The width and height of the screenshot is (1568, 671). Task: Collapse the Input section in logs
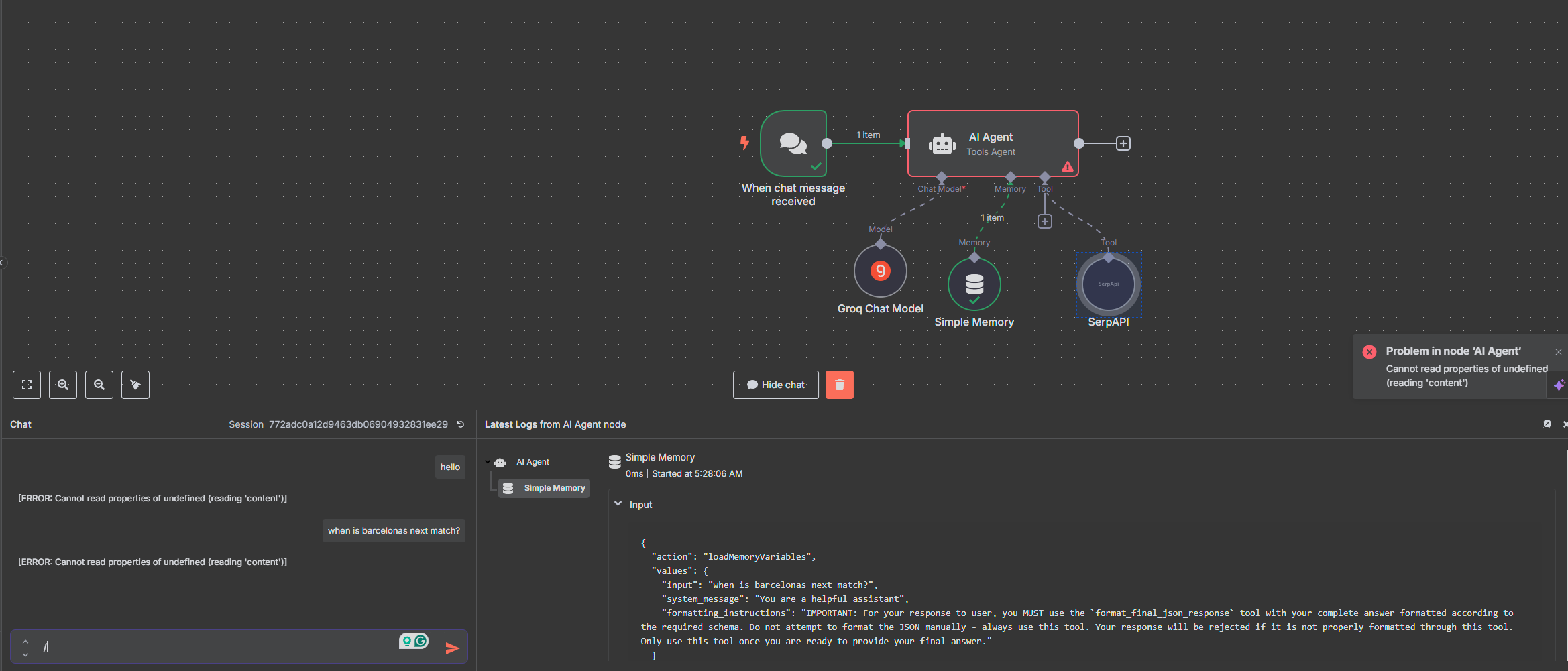[x=618, y=504]
